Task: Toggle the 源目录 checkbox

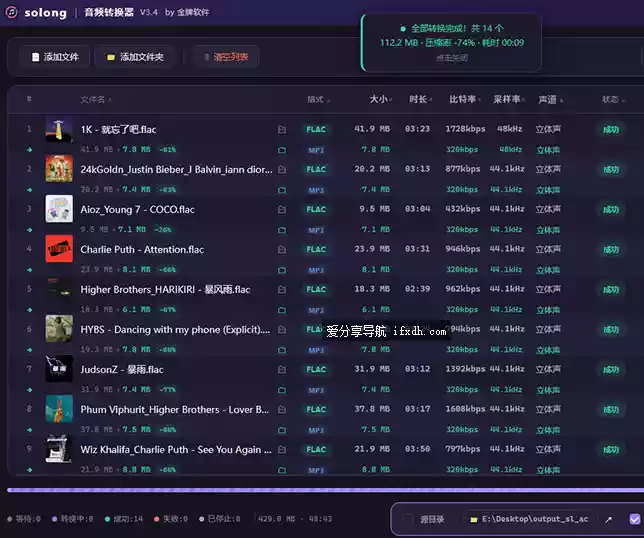Action: coord(407,519)
